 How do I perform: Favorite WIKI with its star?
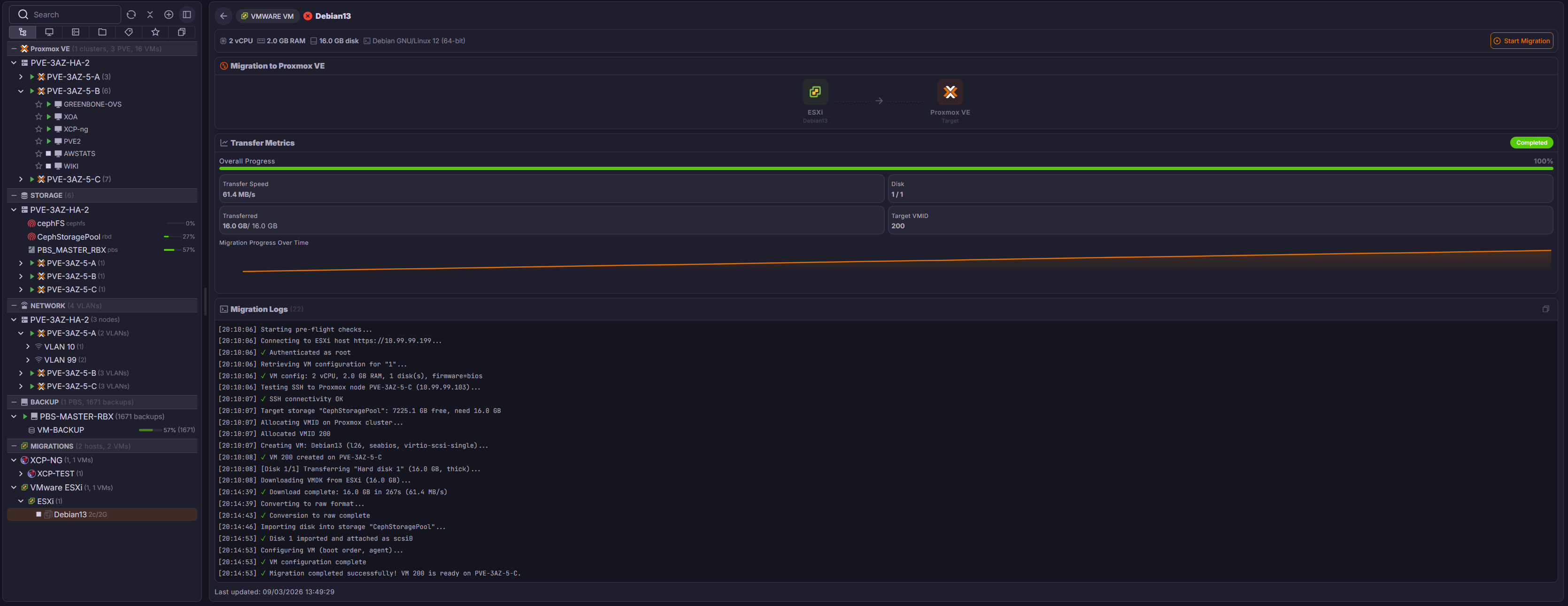(x=39, y=166)
